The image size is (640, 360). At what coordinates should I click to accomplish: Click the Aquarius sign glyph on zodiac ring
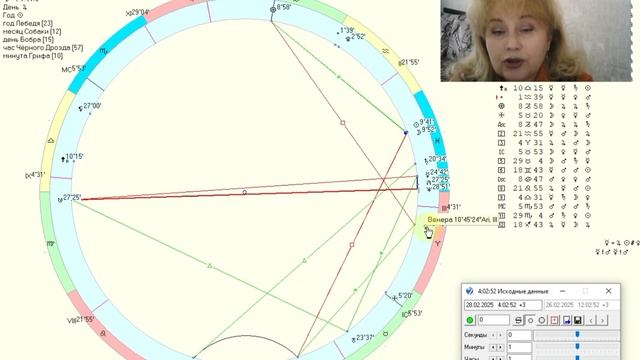tap(385, 51)
